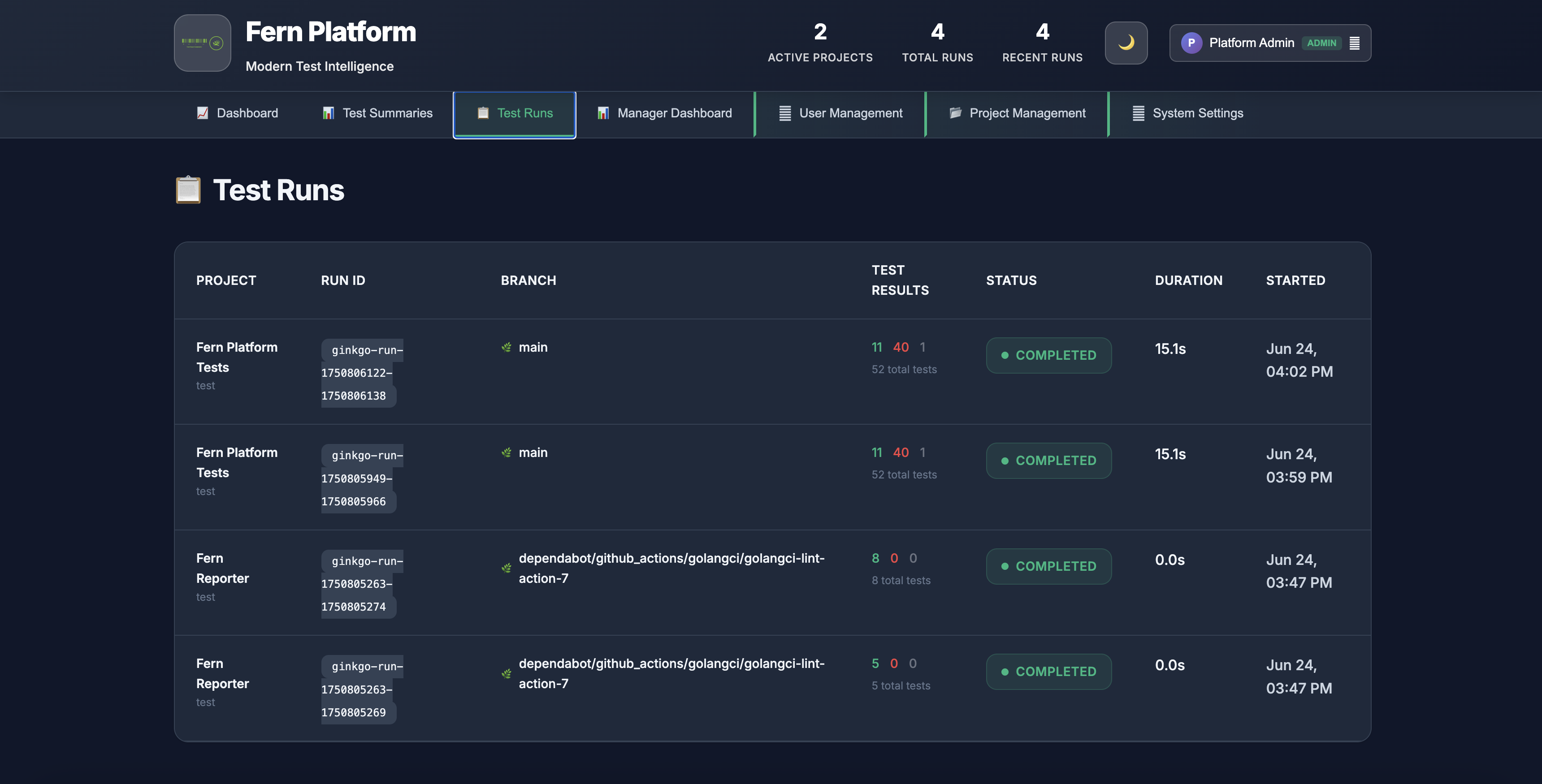This screenshot has height=784, width=1542.
Task: Click the 'Jun 24, 03:59 PM' started time
Action: (x=1299, y=465)
